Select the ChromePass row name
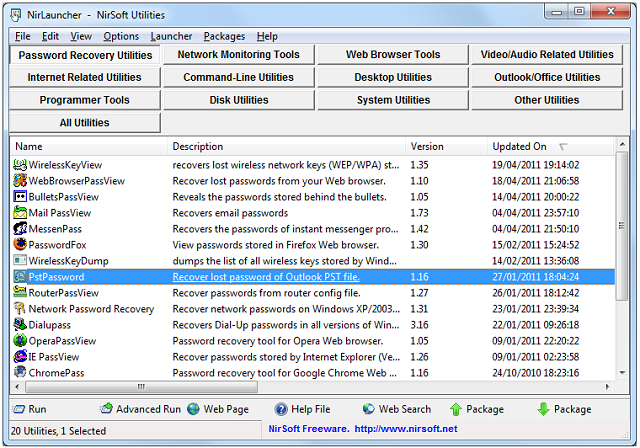This screenshot has height=448, width=640. tap(56, 373)
